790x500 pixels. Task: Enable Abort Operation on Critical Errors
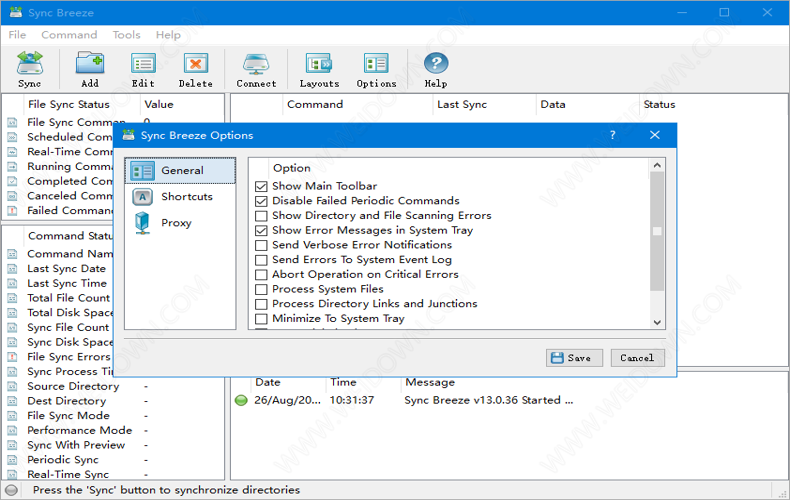261,275
